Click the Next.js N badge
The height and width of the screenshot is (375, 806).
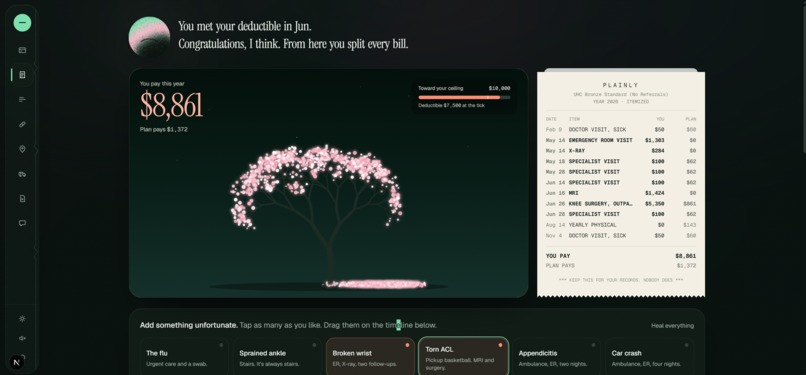point(16,362)
